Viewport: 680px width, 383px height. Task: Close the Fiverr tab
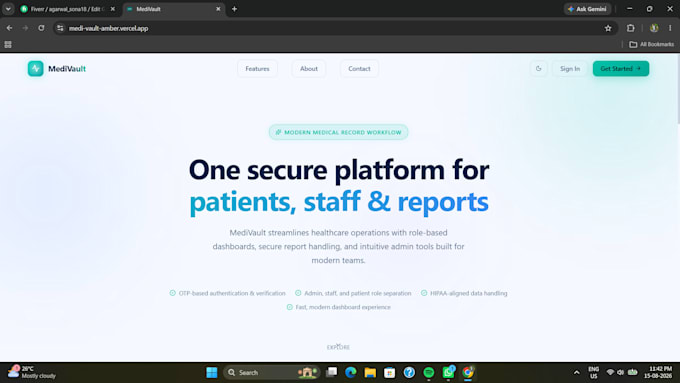tap(113, 9)
